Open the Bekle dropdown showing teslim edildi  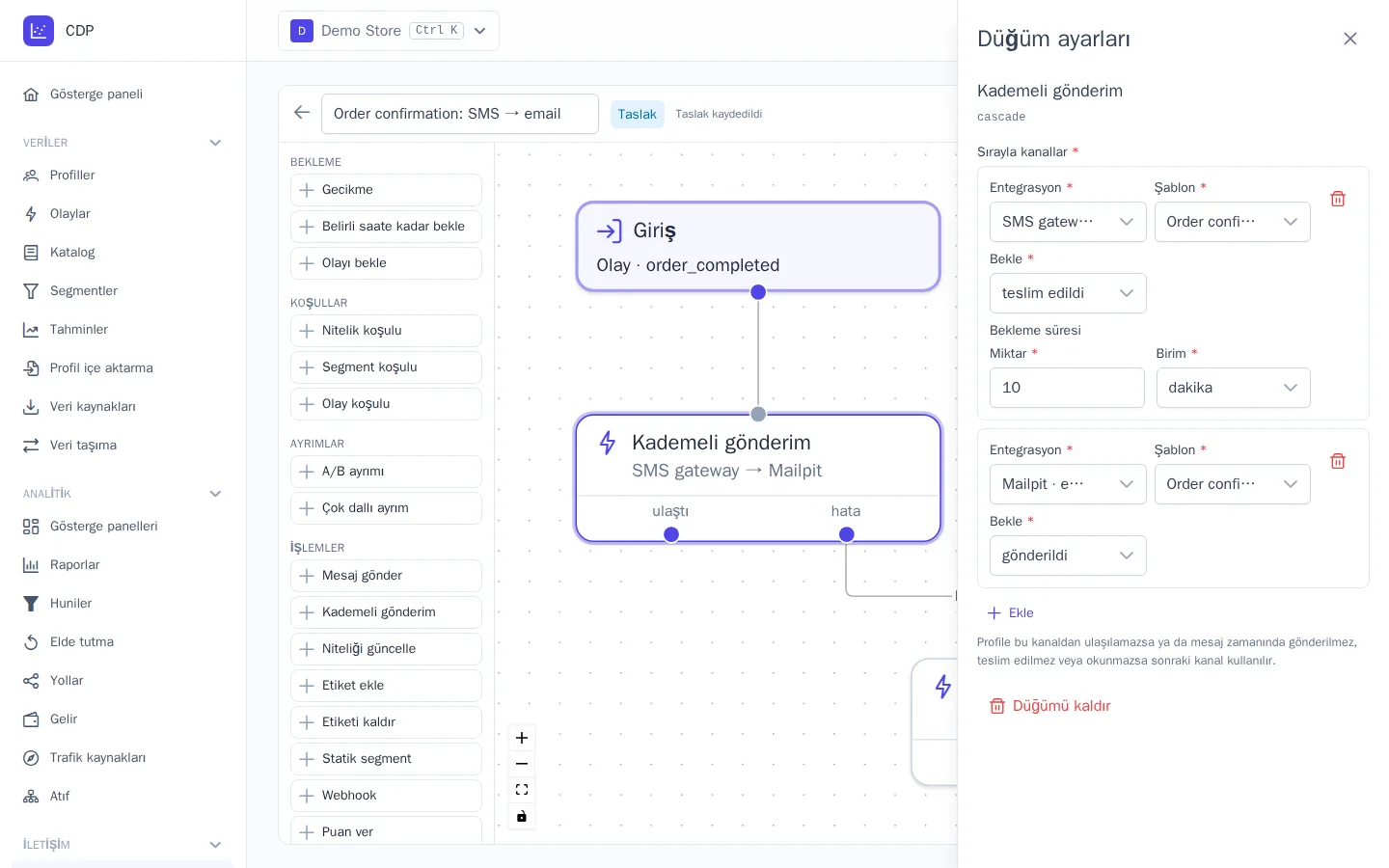1068,293
